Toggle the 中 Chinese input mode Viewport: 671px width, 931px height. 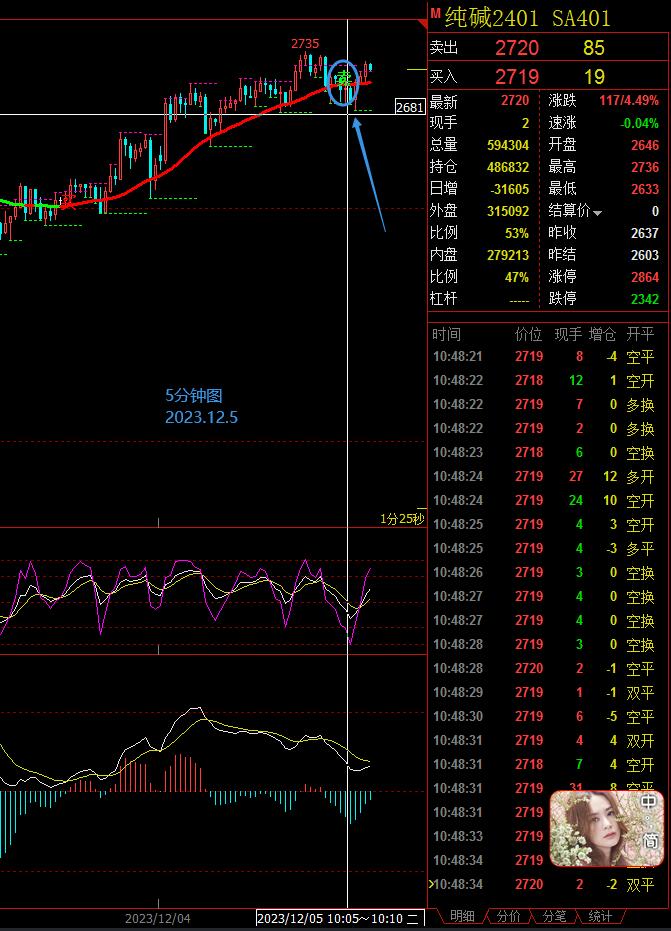(648, 802)
